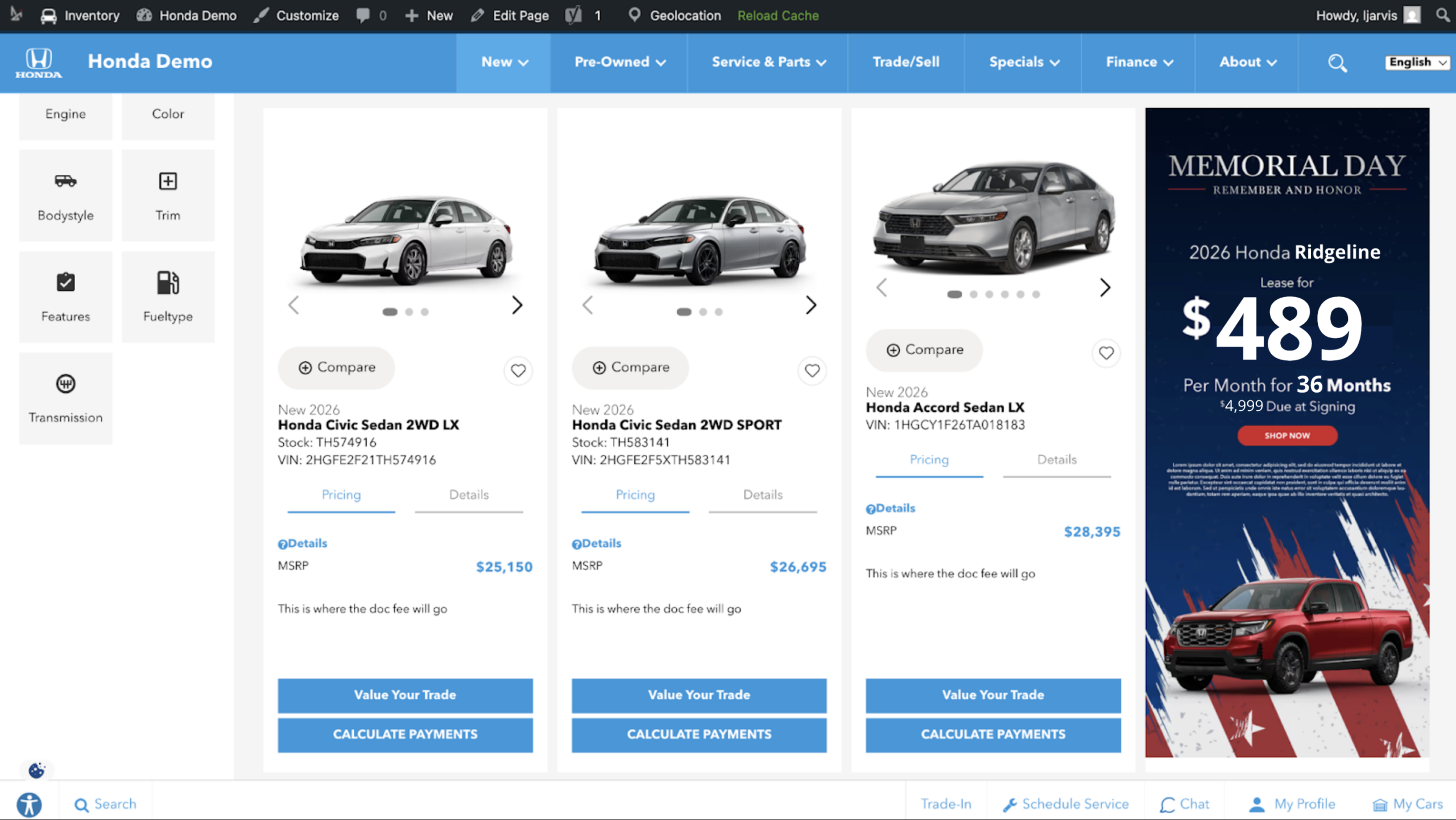1456x820 pixels.
Task: Open the Fueltype filter tile
Action: tap(168, 297)
